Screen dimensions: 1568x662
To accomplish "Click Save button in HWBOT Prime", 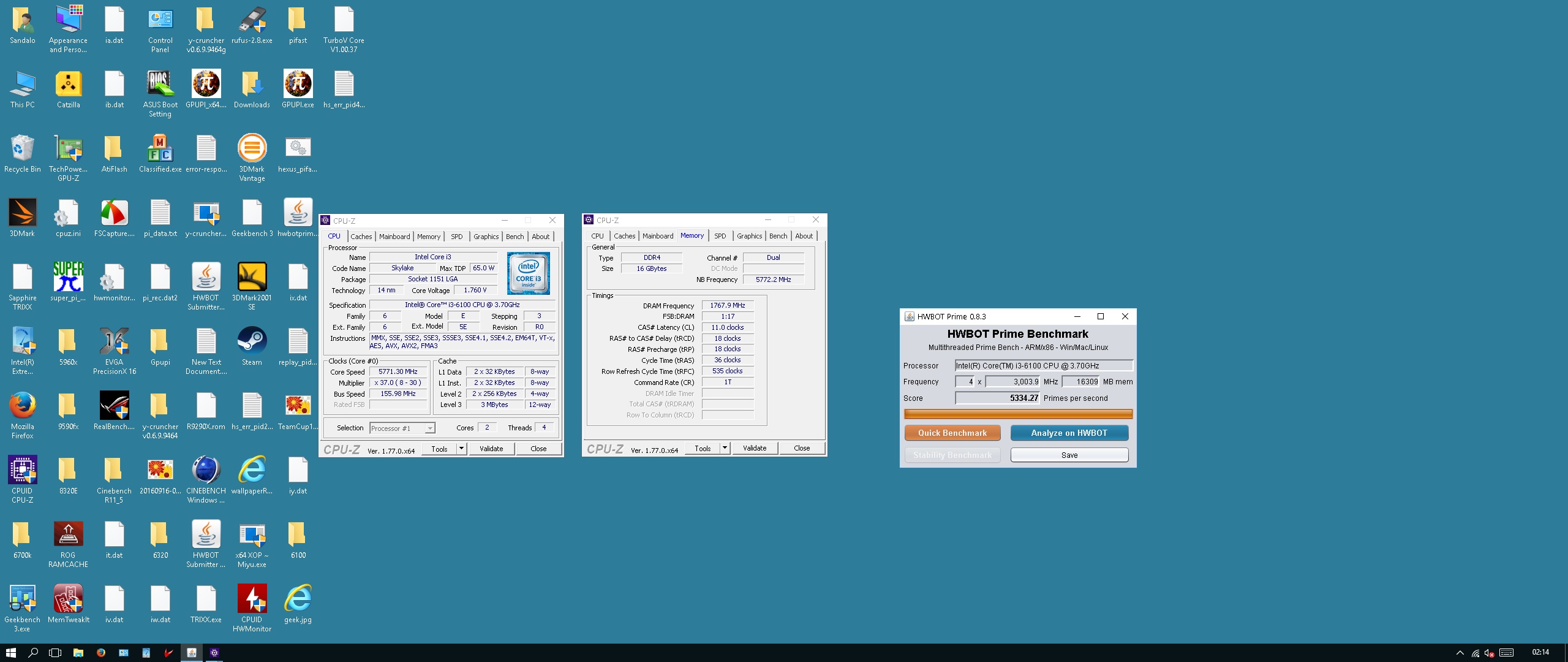I will (x=1069, y=455).
